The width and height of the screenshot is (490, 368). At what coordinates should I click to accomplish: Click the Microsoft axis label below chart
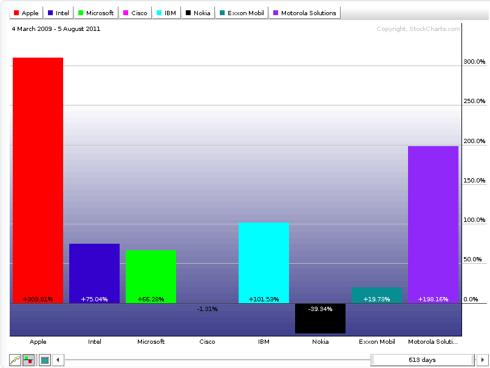pos(151,342)
